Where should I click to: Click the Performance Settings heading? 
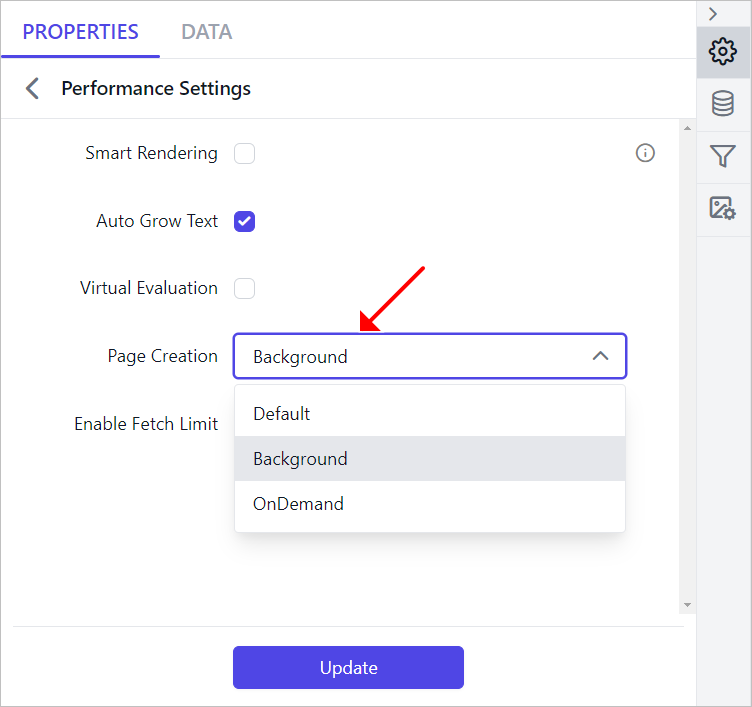156,89
